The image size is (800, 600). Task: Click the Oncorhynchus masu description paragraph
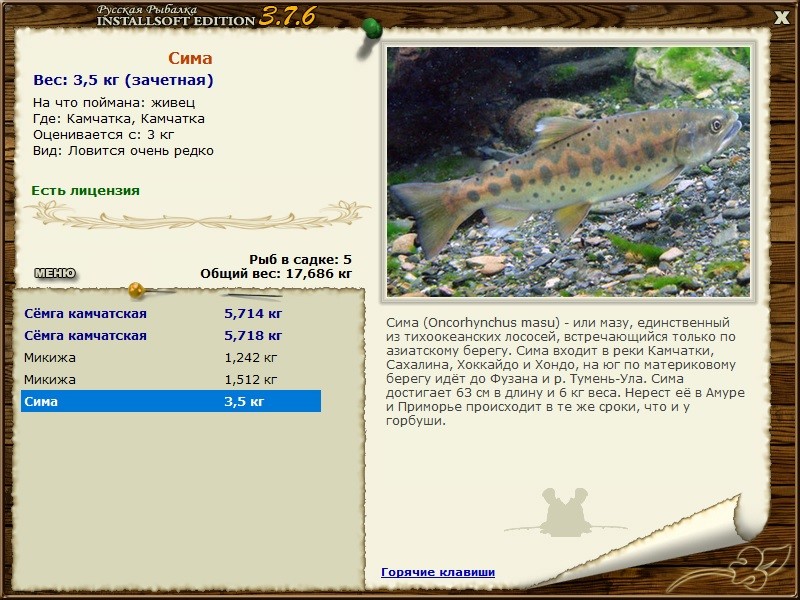[565, 371]
